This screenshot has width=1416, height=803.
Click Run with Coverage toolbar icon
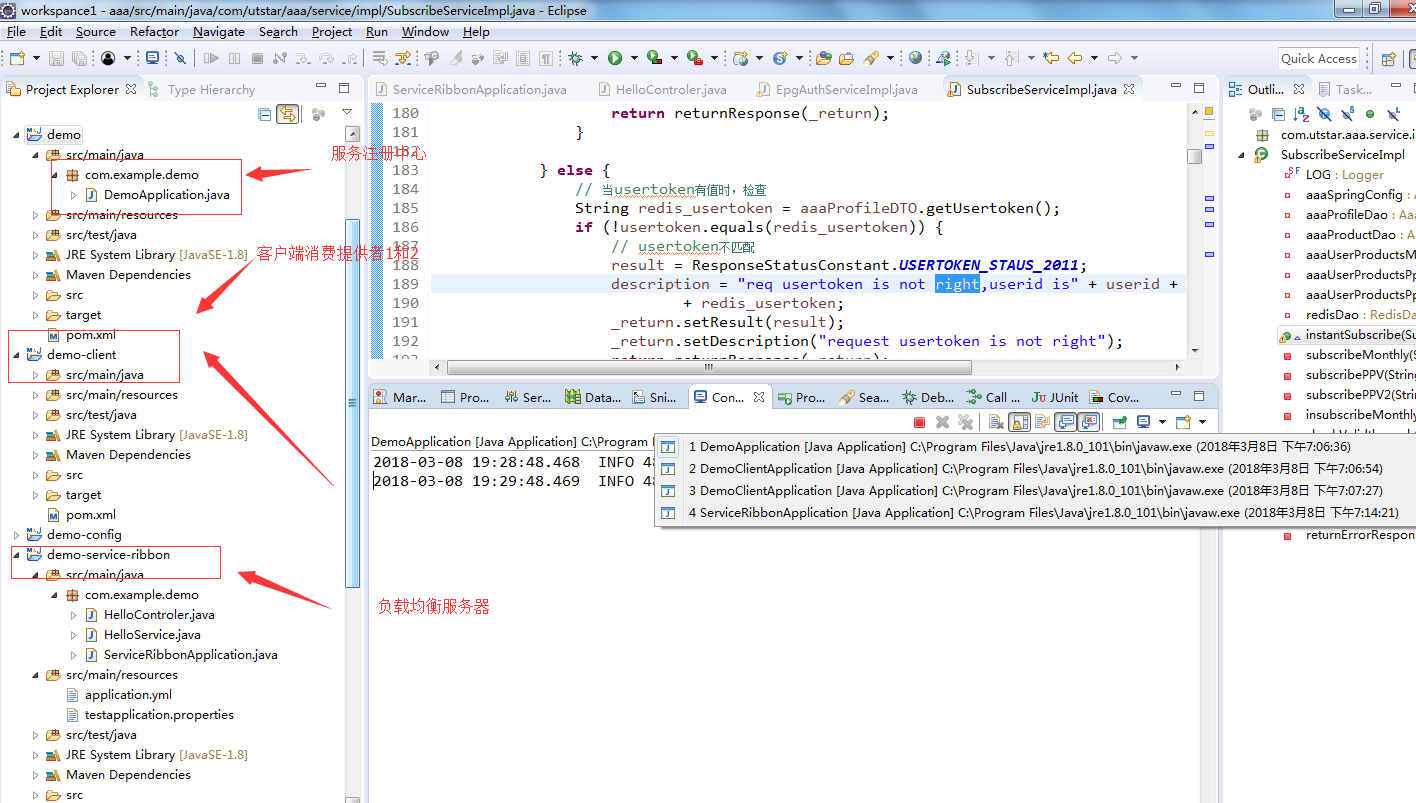point(654,58)
